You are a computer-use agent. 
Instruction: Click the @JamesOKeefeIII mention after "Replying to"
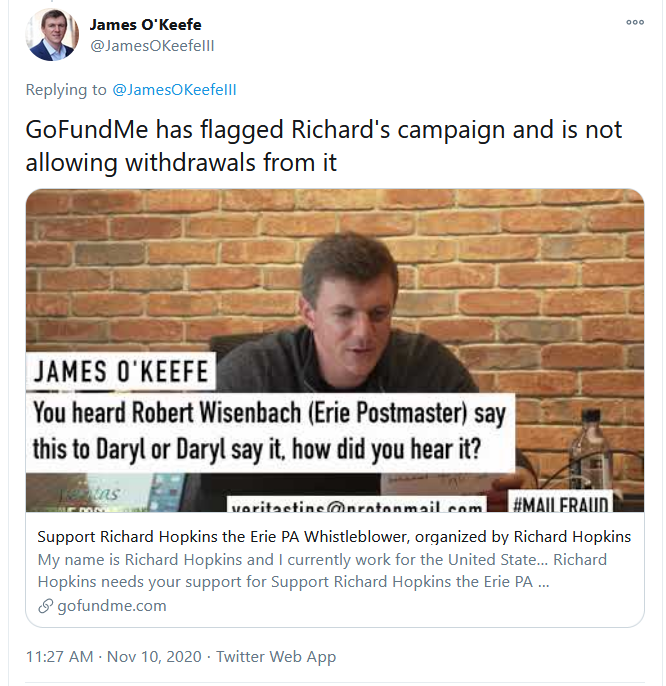coord(174,90)
